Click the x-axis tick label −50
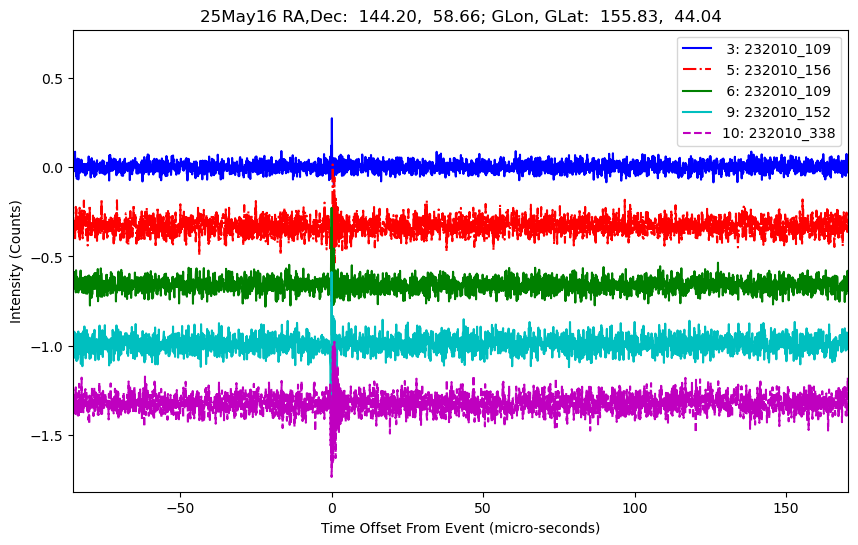 click(181, 508)
